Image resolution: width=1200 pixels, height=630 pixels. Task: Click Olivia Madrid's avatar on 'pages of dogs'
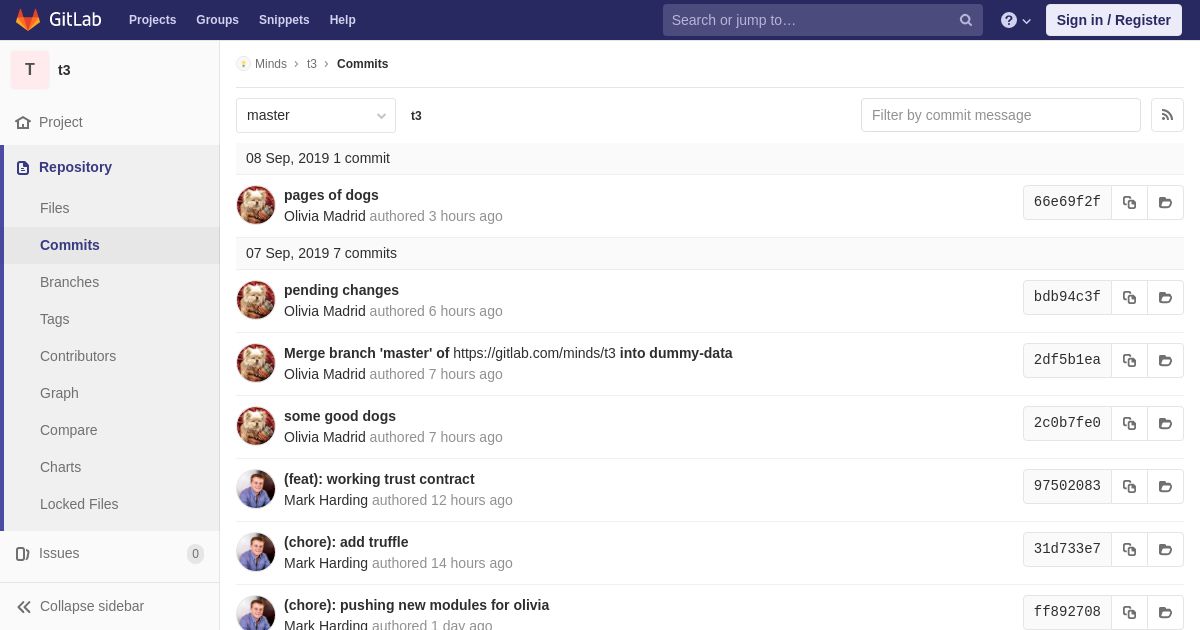[x=256, y=205]
